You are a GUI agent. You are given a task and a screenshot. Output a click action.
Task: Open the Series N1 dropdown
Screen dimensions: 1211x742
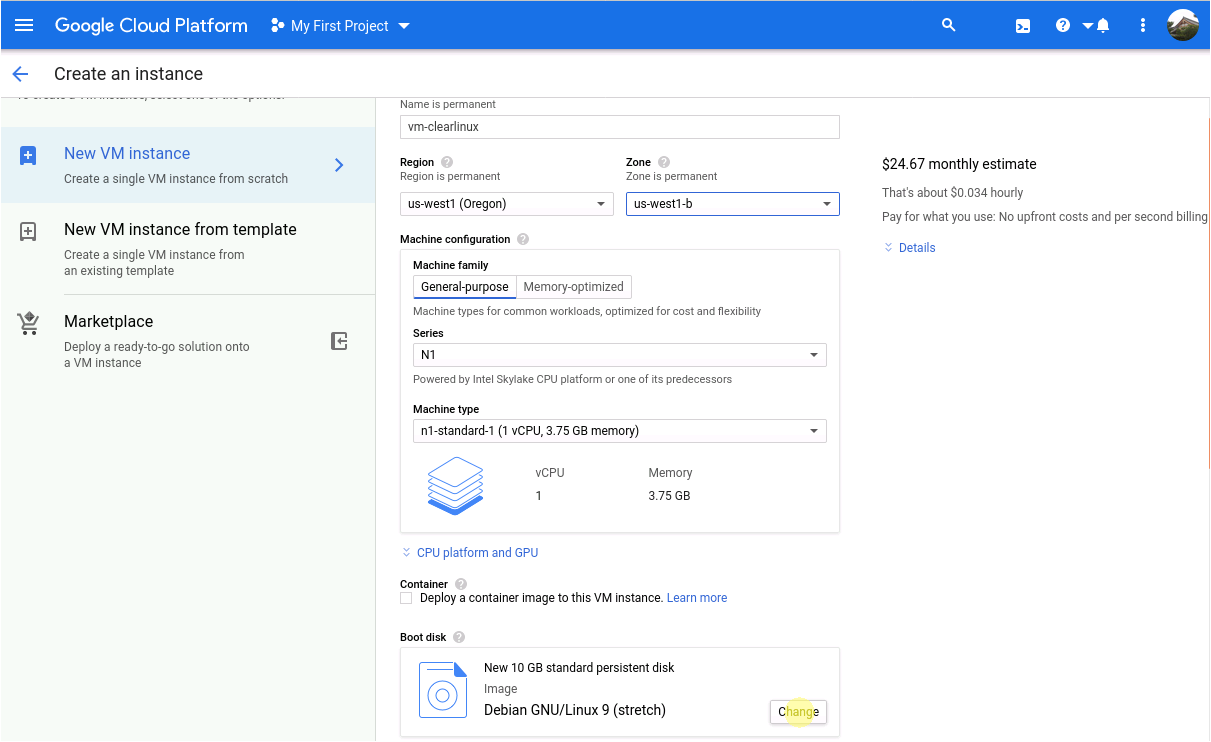click(620, 355)
